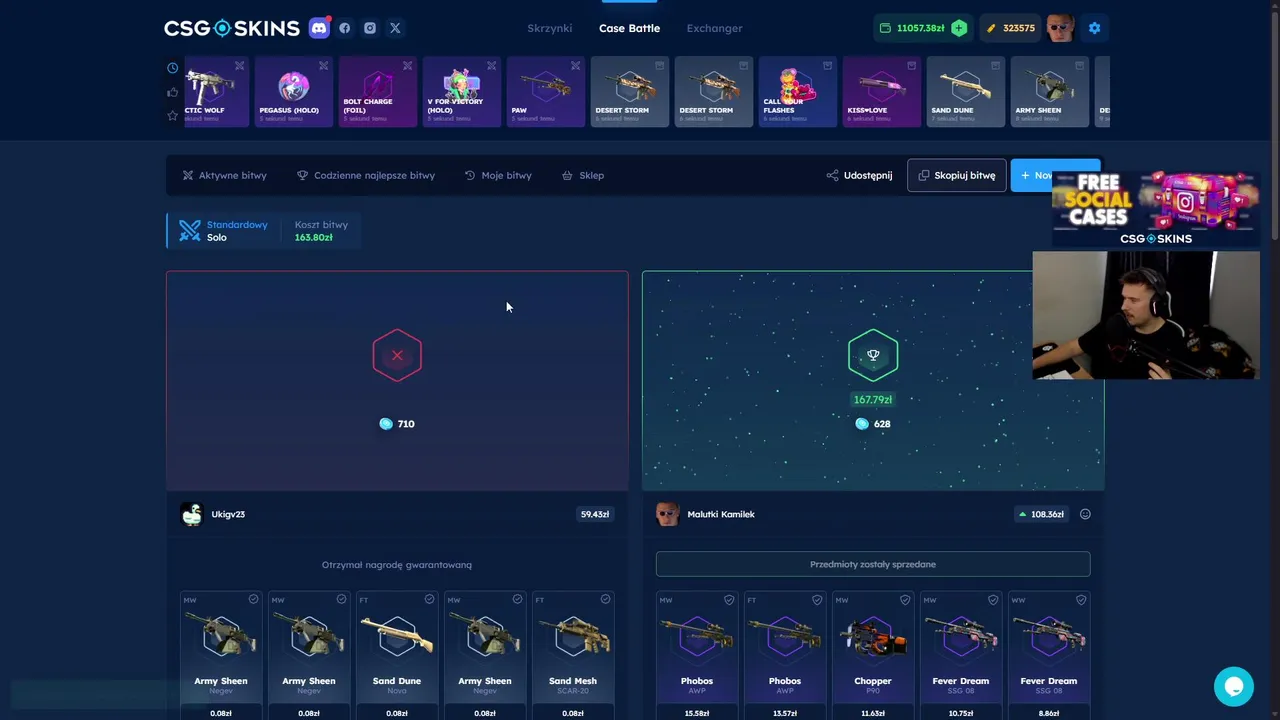Open Moje bitwy
This screenshot has width=1280, height=720.
498,175
